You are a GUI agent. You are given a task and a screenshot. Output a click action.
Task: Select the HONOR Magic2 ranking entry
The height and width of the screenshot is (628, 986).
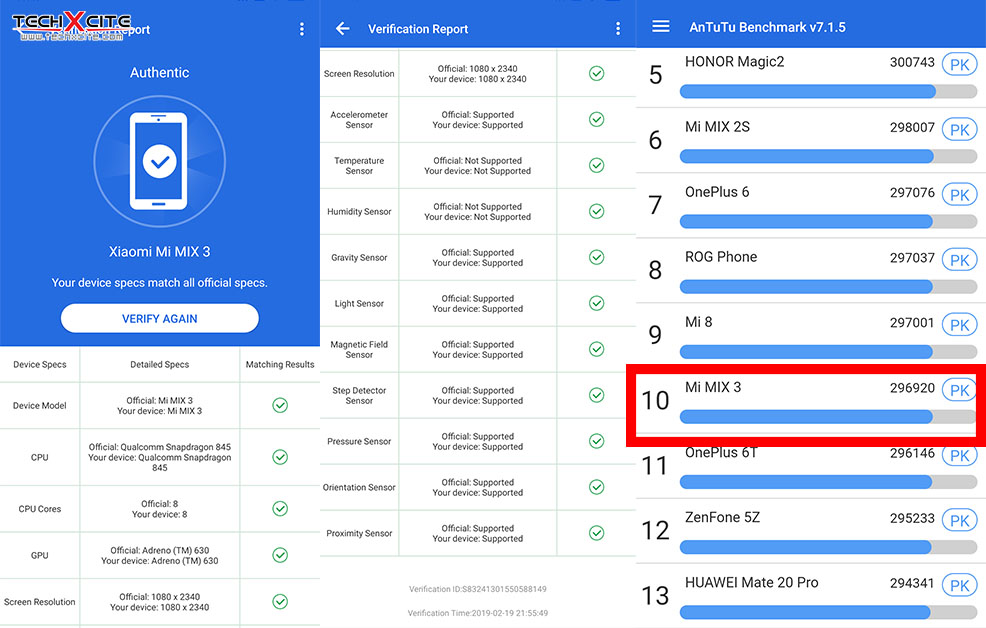(811, 75)
